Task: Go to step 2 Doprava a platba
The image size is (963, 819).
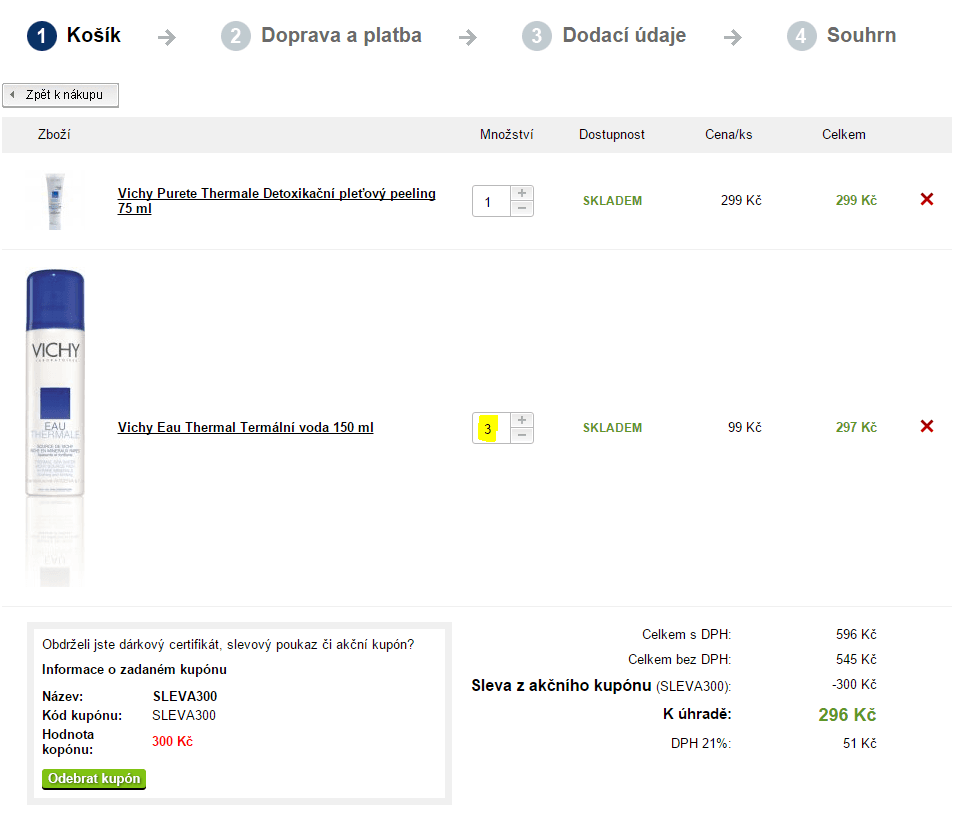Action: (x=321, y=36)
